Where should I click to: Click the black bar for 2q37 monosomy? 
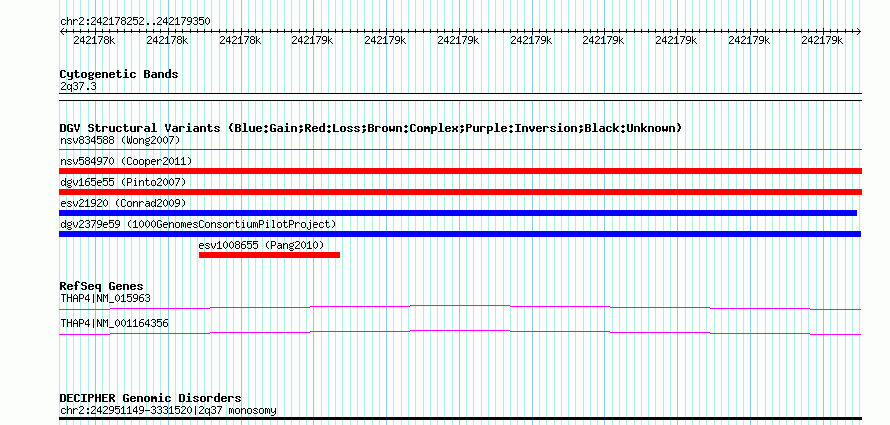coord(460,419)
